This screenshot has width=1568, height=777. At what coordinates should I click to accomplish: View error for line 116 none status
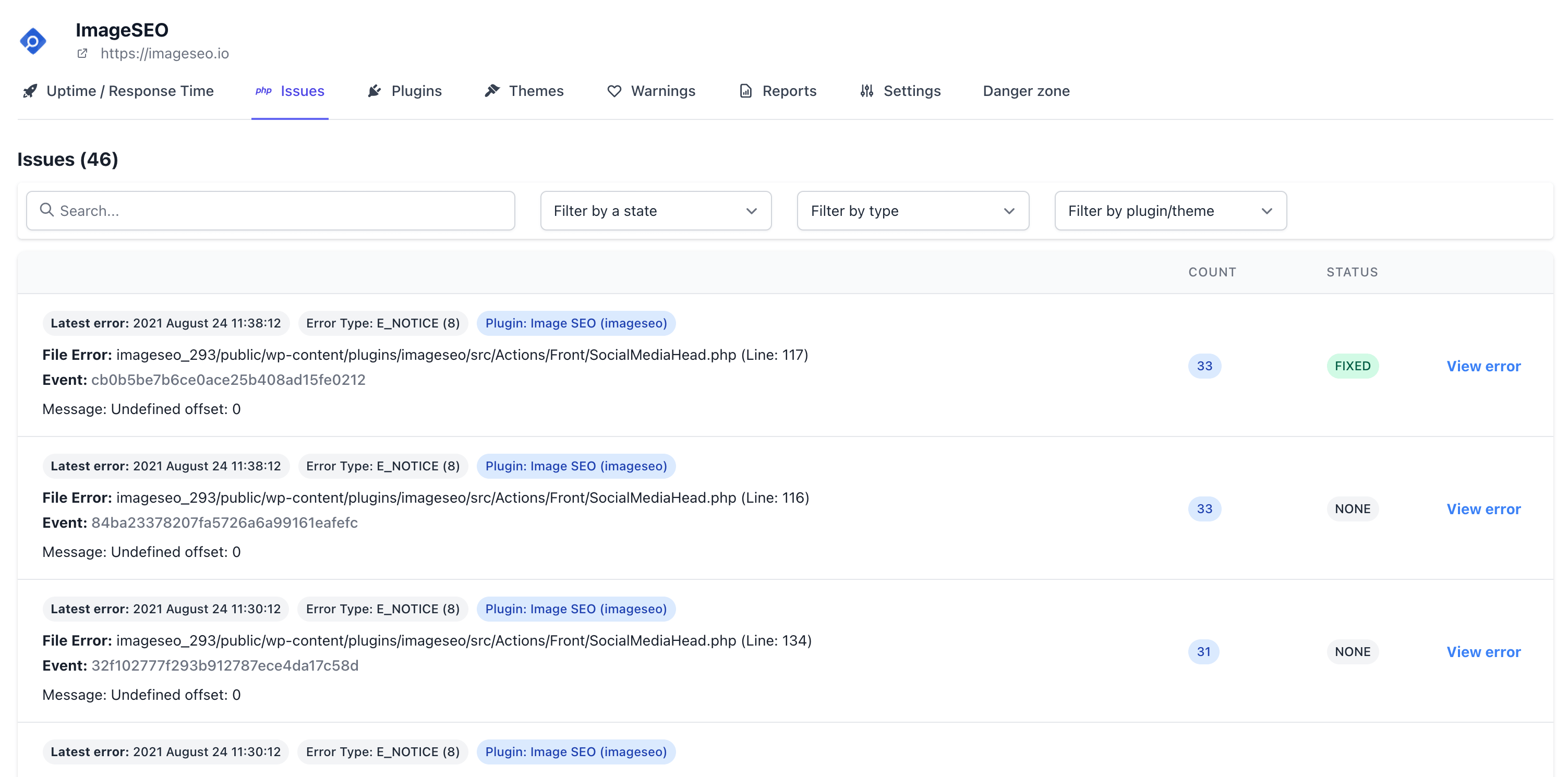tap(1483, 508)
